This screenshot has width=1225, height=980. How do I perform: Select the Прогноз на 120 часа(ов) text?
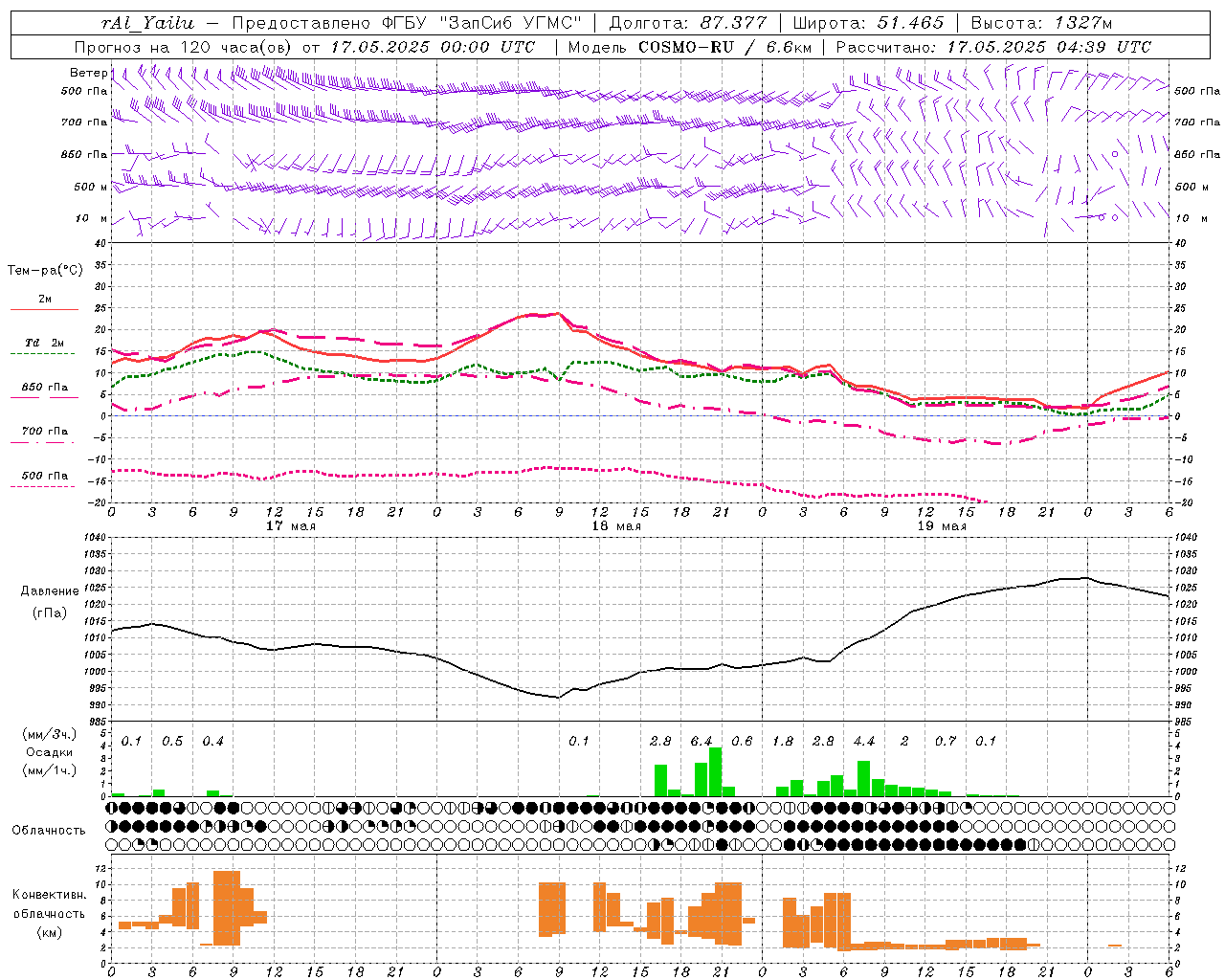tap(185, 47)
